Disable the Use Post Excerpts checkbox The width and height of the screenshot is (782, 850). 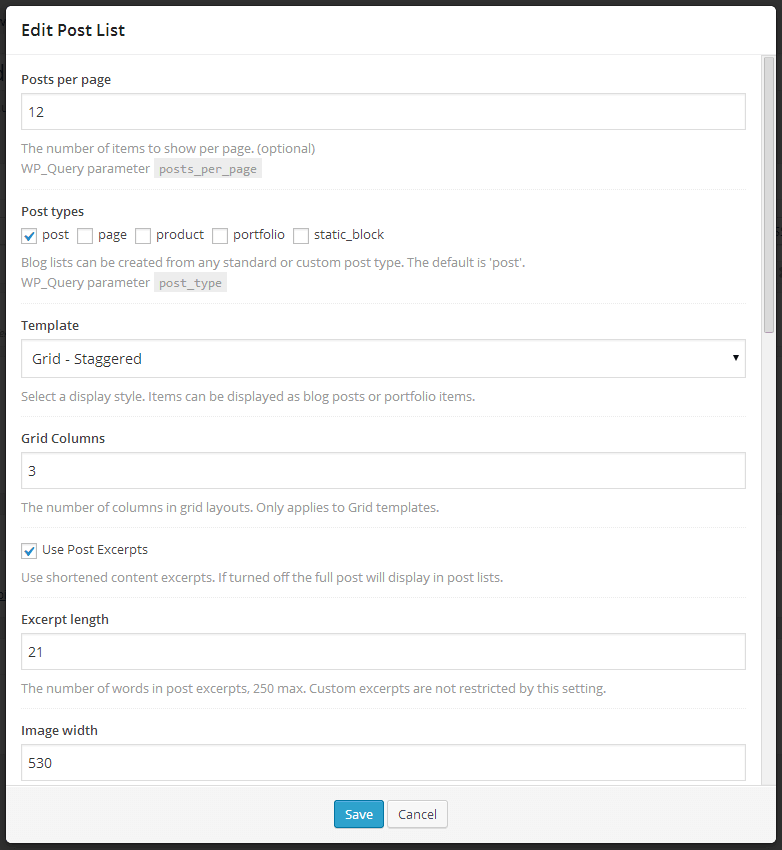click(x=29, y=551)
